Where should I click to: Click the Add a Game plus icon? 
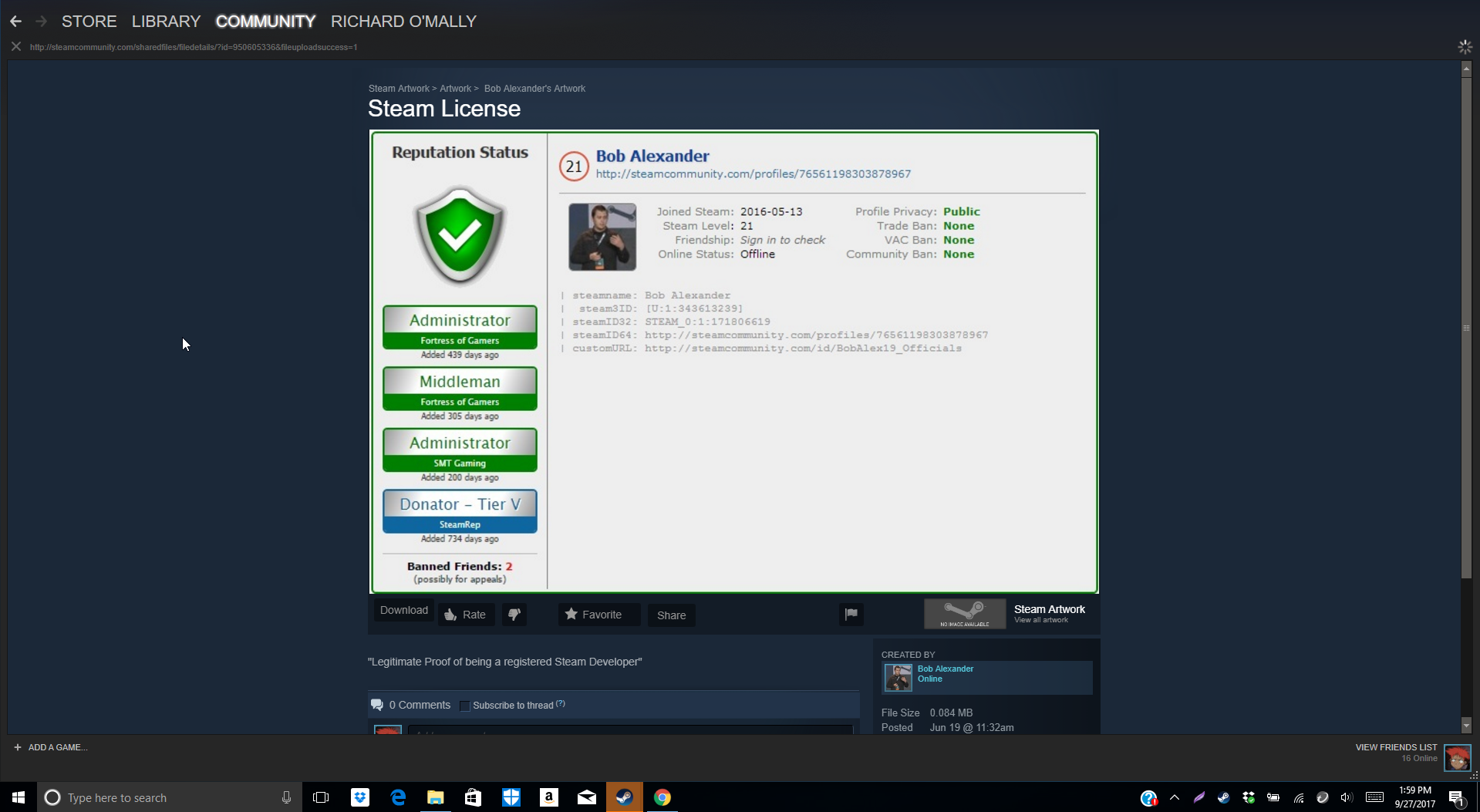click(18, 747)
